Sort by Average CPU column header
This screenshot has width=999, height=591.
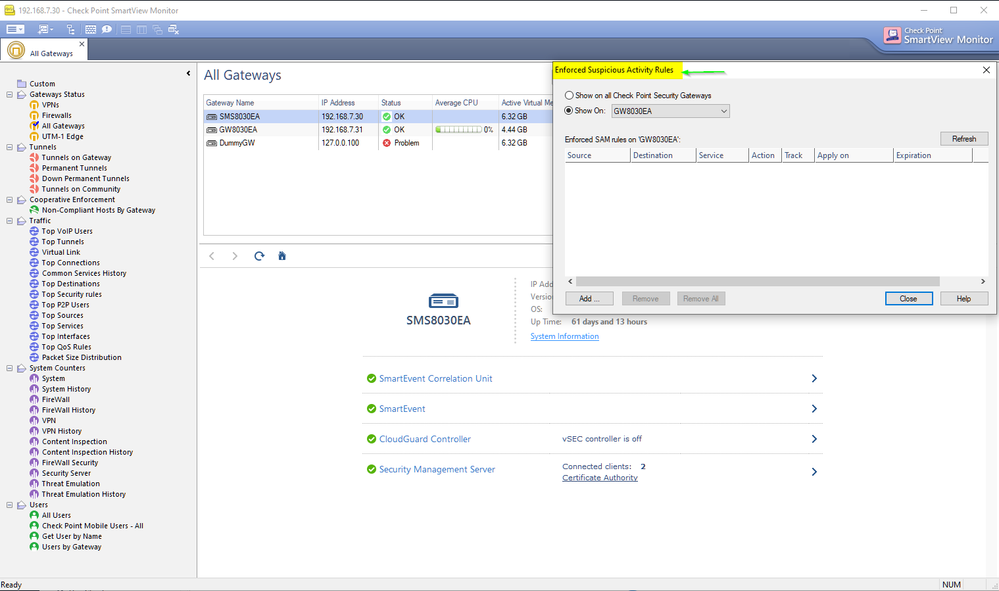pos(465,103)
